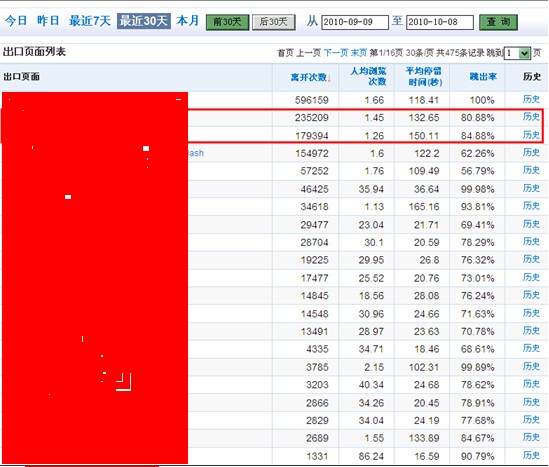Click the green 查询 button
This screenshot has width=549, height=467.
pos(498,22)
